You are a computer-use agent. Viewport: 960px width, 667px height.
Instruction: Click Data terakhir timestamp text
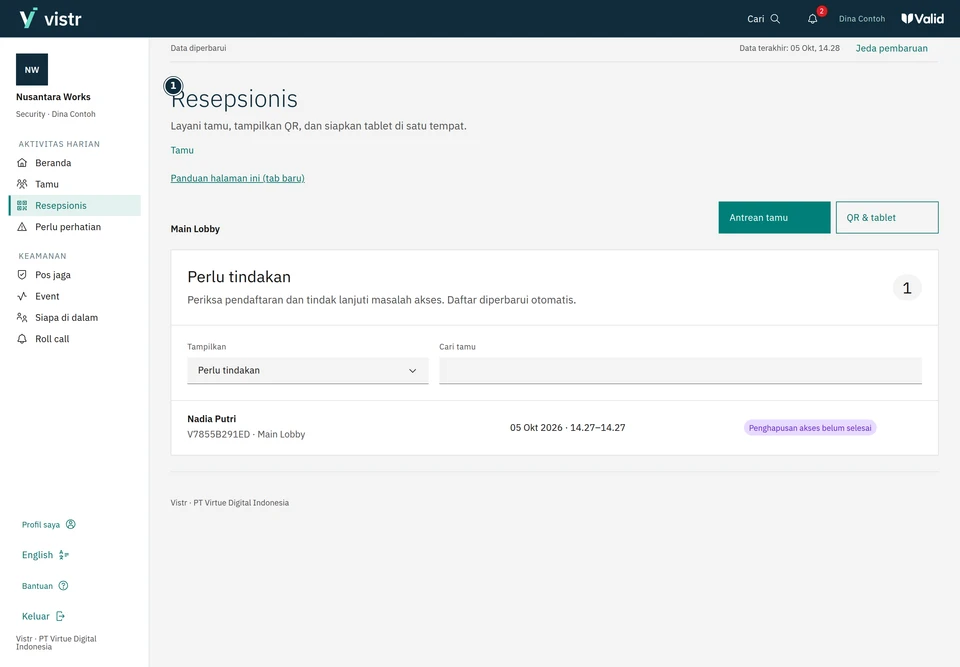coord(790,48)
